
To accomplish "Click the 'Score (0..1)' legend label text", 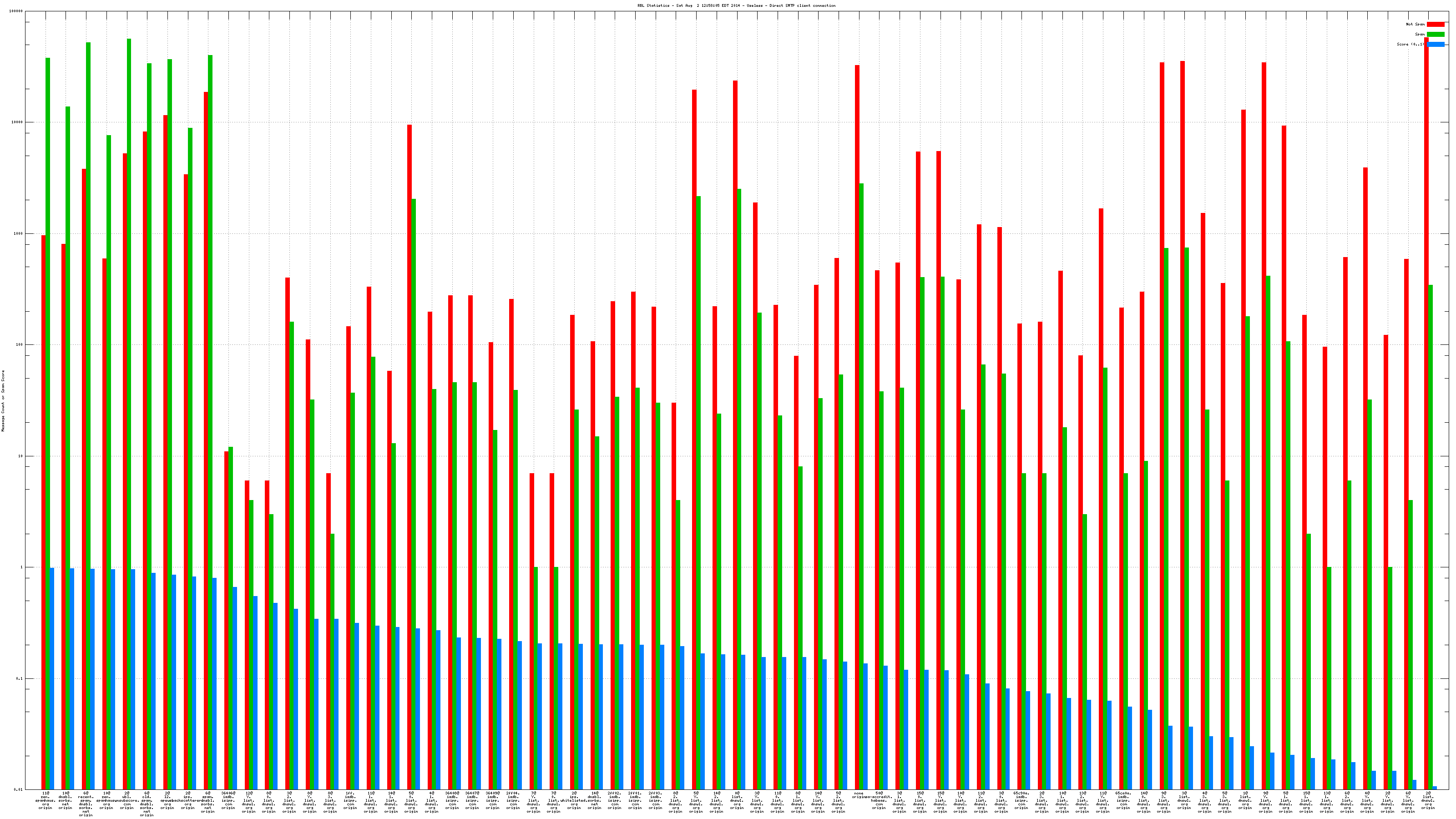I will coord(1410,44).
